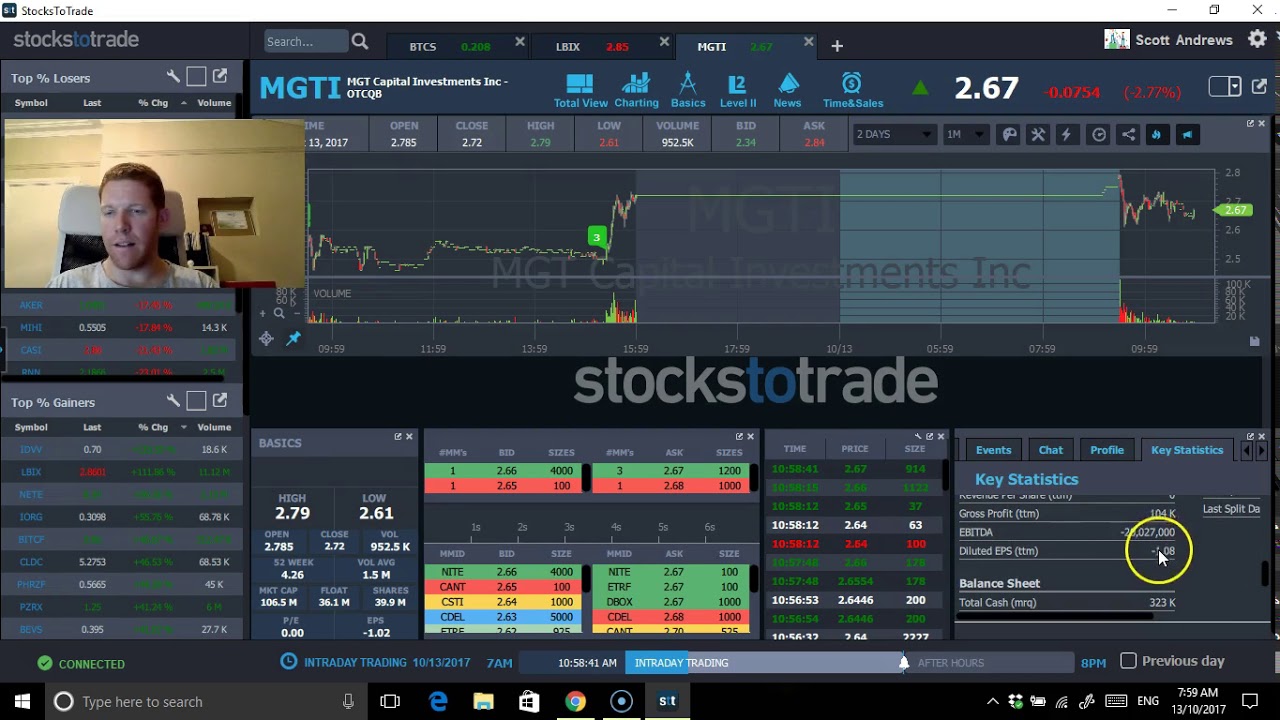Open settings gear next to Scott Andrews
The width and height of the screenshot is (1280, 720).
1258,40
